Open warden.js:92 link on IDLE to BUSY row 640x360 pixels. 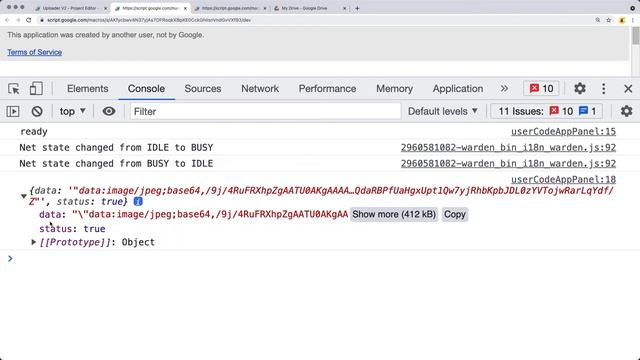point(508,147)
